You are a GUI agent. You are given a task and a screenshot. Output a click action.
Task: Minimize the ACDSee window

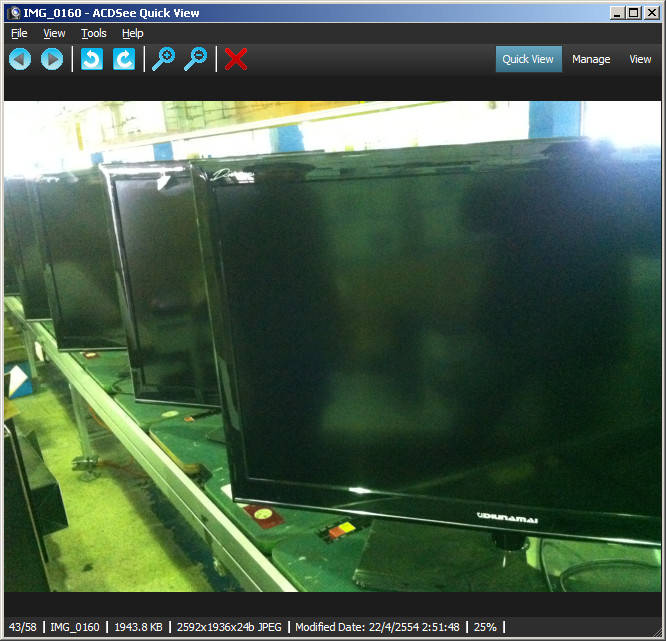click(x=617, y=13)
